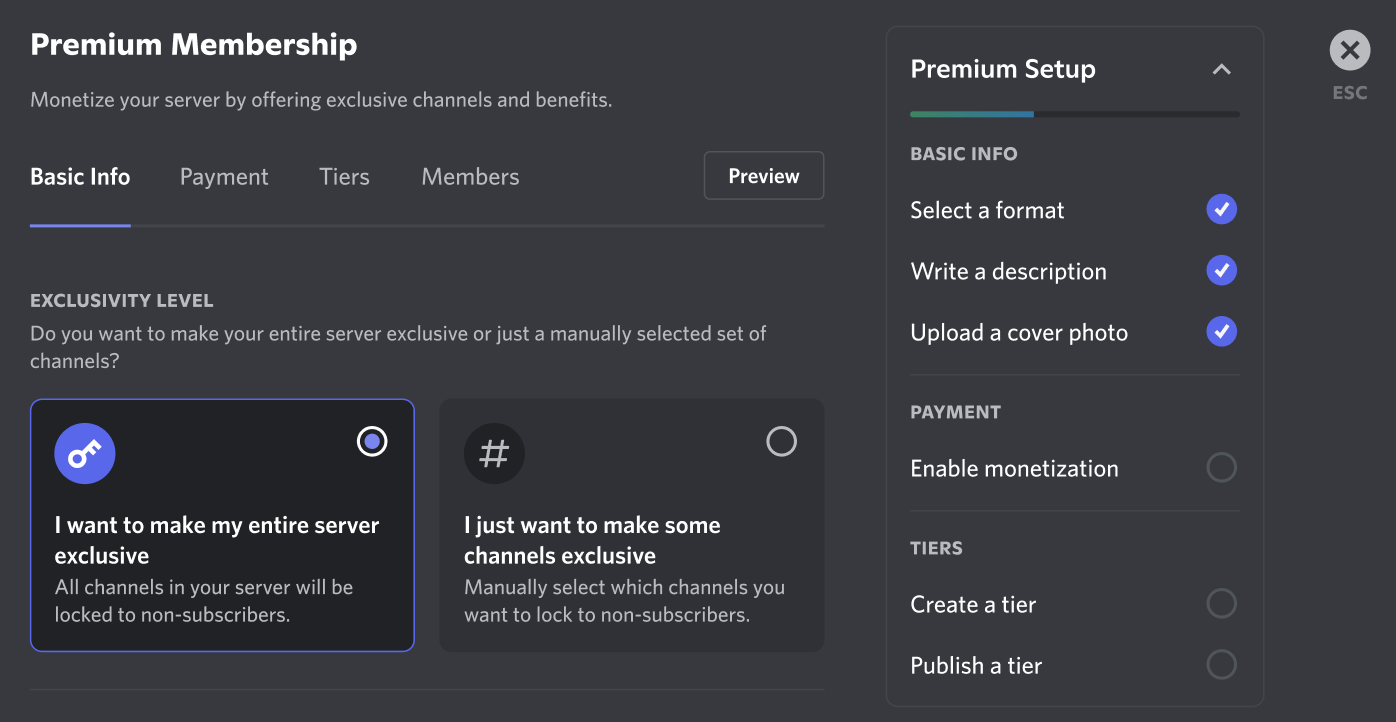The image size is (1396, 722).
Task: Click the Select a format step label
Action: (x=987, y=210)
